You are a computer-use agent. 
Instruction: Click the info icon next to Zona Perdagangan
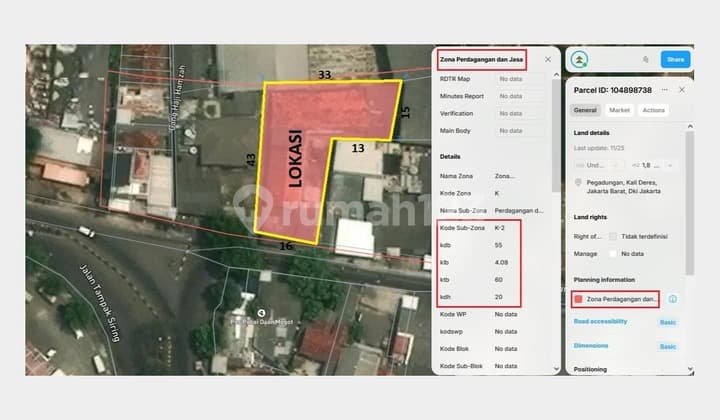[672, 299]
